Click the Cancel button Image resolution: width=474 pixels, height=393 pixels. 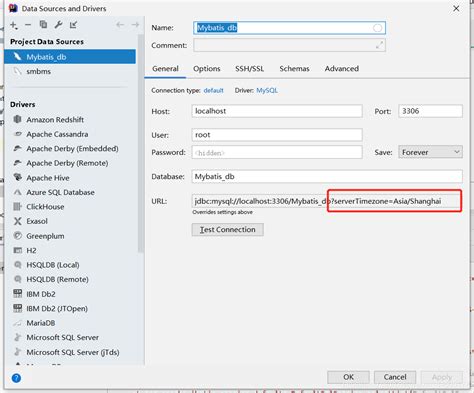[x=395, y=377]
